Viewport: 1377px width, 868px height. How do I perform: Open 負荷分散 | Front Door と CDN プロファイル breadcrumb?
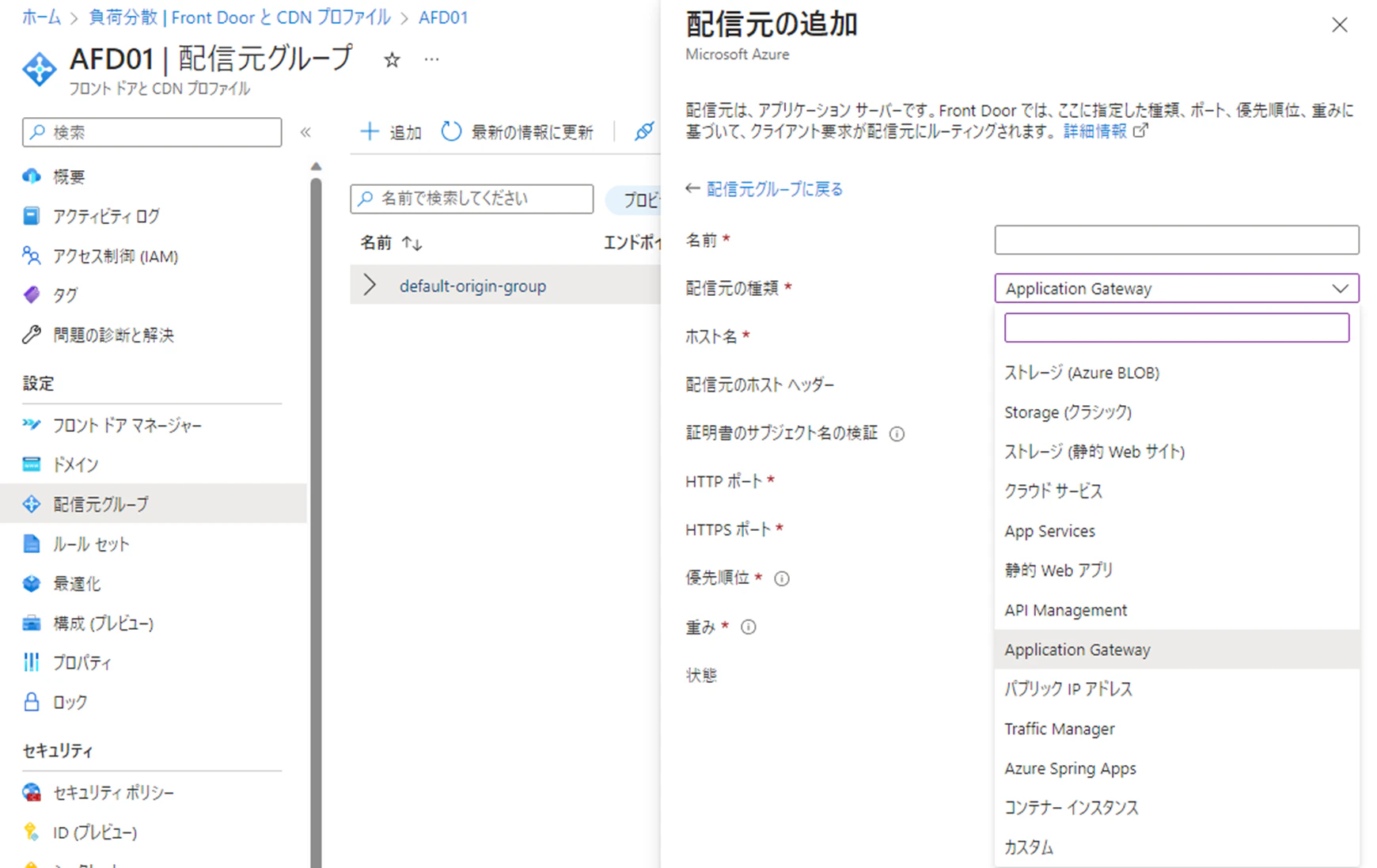tap(240, 17)
